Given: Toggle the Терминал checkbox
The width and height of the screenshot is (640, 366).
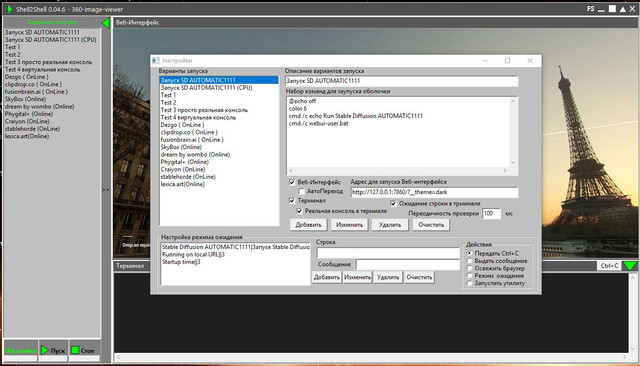Looking at the screenshot, I should tap(292, 200).
